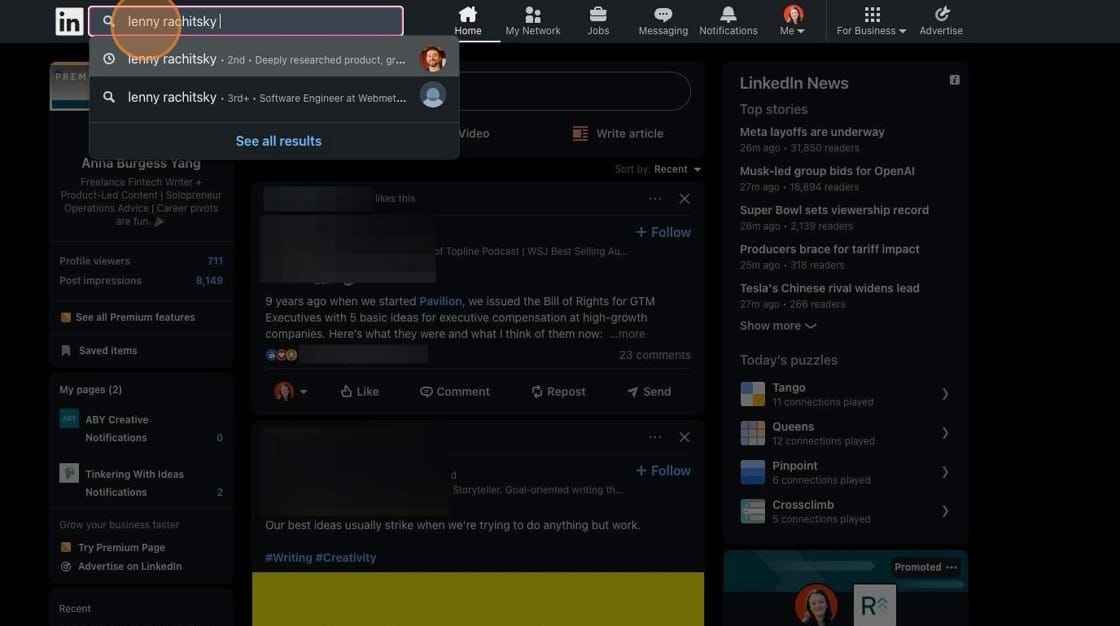Open the Promoted ad options menu

pyautogui.click(x=951, y=567)
